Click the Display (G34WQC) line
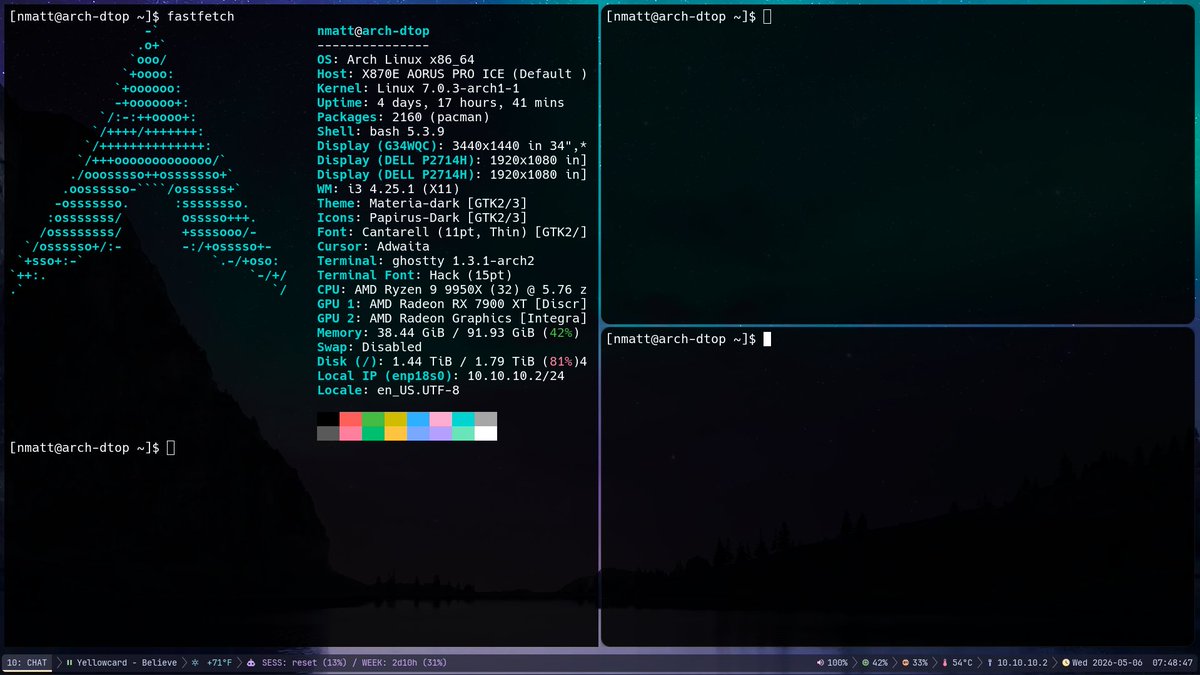 (x=452, y=146)
